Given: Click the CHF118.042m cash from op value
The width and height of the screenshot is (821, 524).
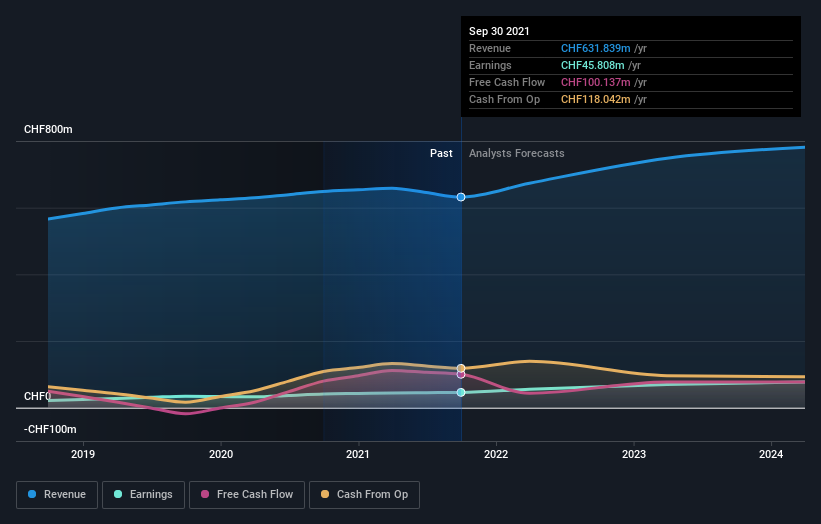Looking at the screenshot, I should (x=595, y=99).
